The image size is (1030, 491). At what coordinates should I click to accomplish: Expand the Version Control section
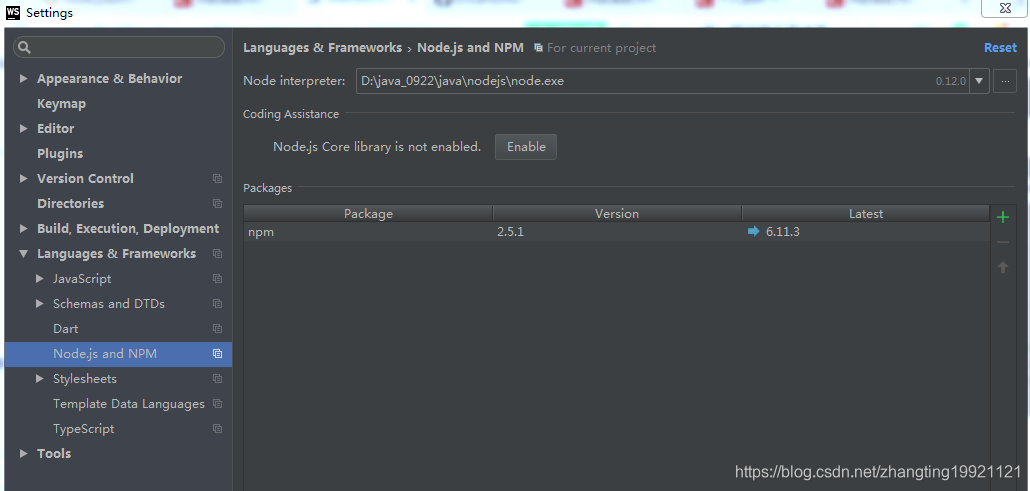tap(24, 179)
